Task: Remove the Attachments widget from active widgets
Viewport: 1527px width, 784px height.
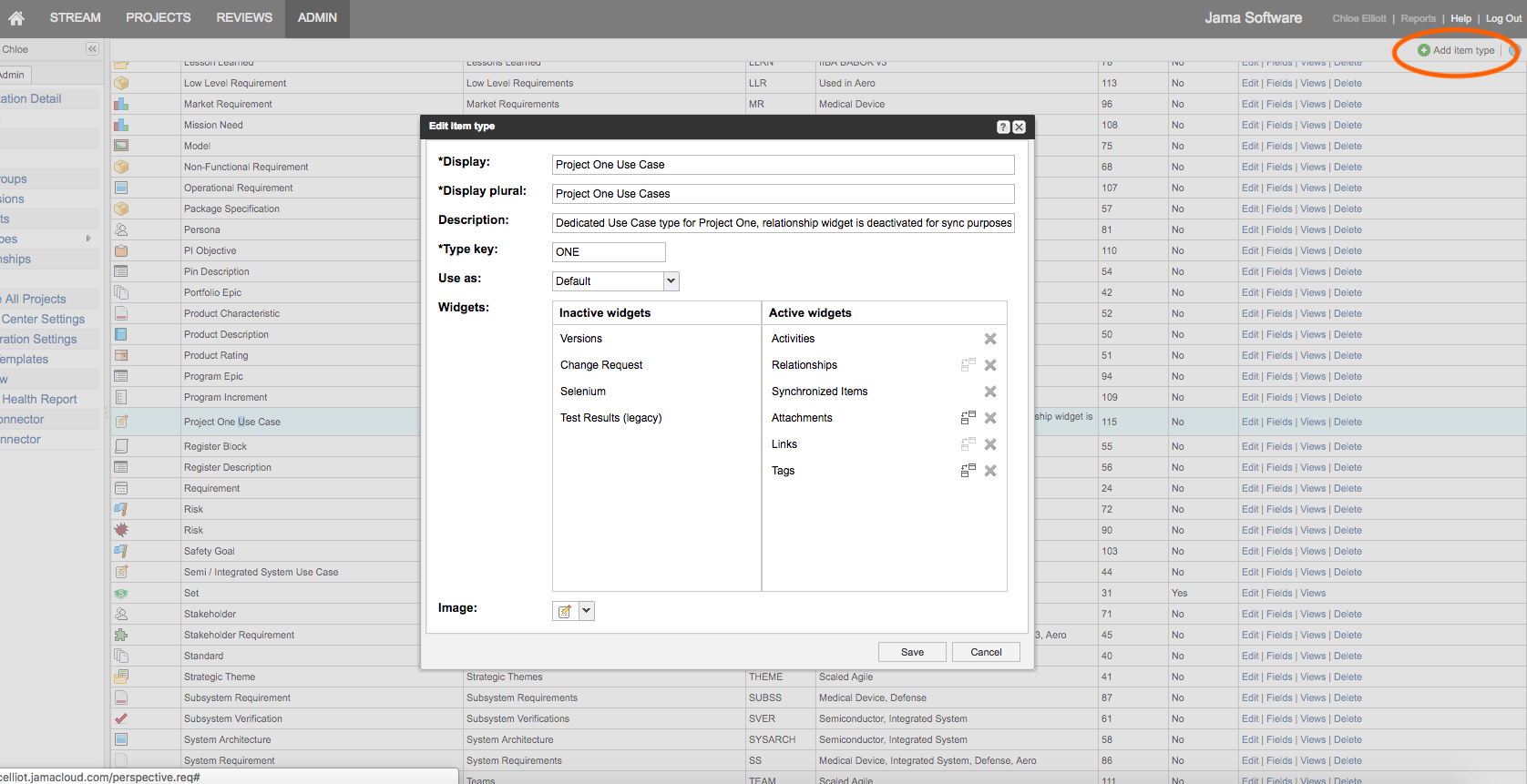Action: pos(990,418)
